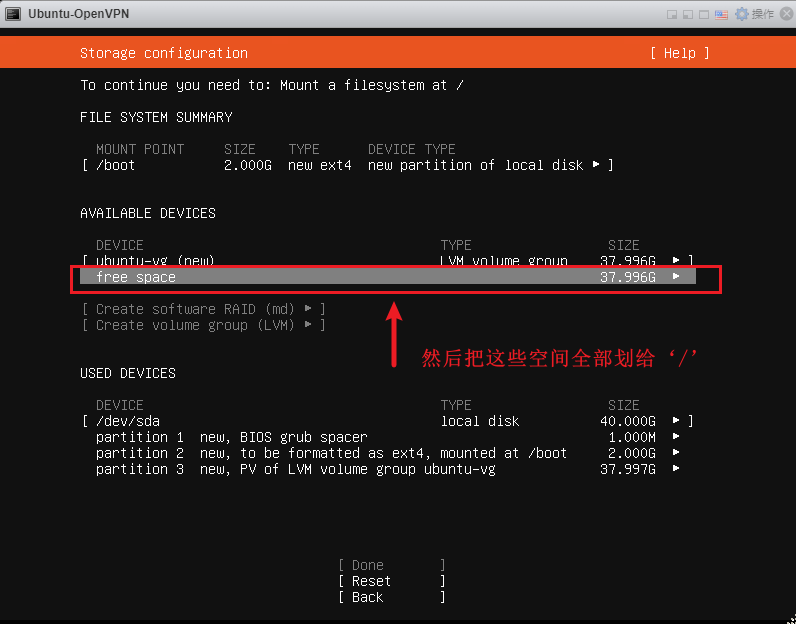Click the 37.997G size value
This screenshot has height=624, width=796.
tap(627, 469)
